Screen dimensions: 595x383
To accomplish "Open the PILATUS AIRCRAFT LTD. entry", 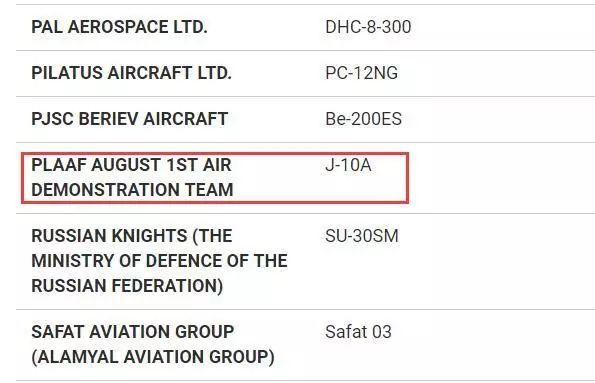I will click(131, 73).
